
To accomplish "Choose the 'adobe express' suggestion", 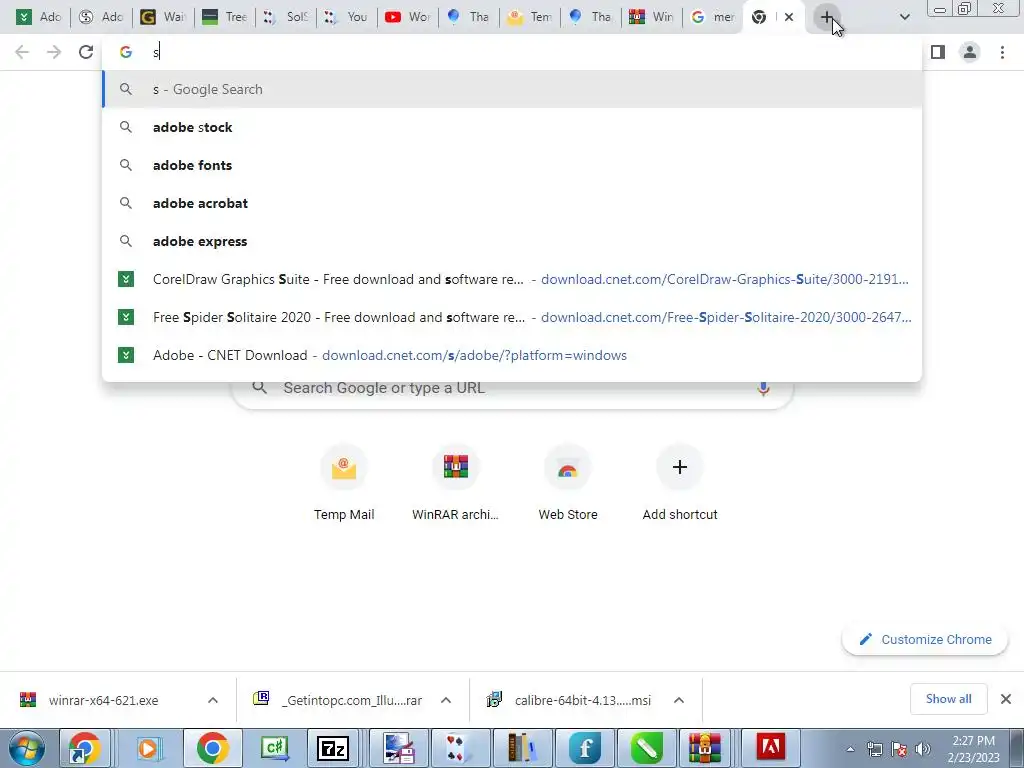I will click(x=512, y=241).
